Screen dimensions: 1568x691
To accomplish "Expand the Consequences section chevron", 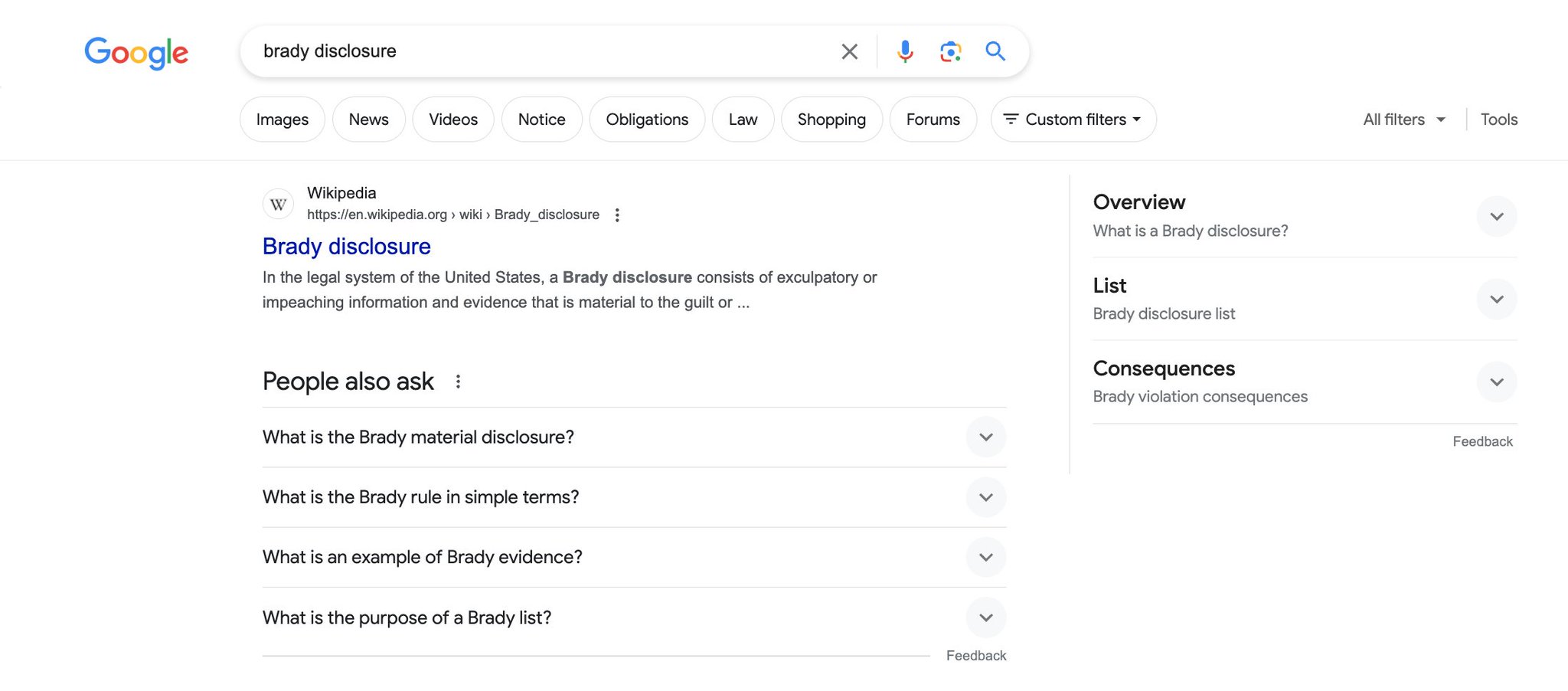I will pyautogui.click(x=1497, y=382).
